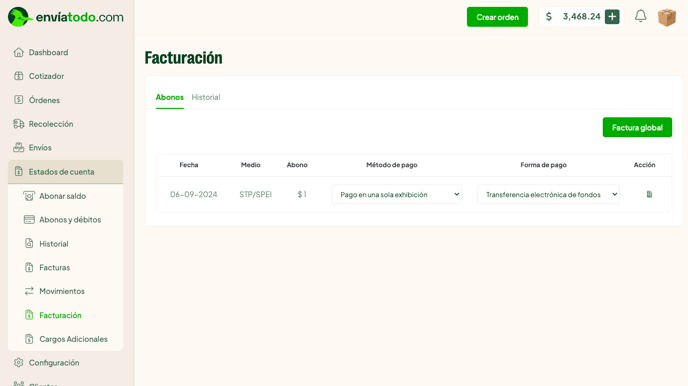This screenshot has width=688, height=386.
Task: Click the Estados de cuenta document icon
Action: [18, 172]
